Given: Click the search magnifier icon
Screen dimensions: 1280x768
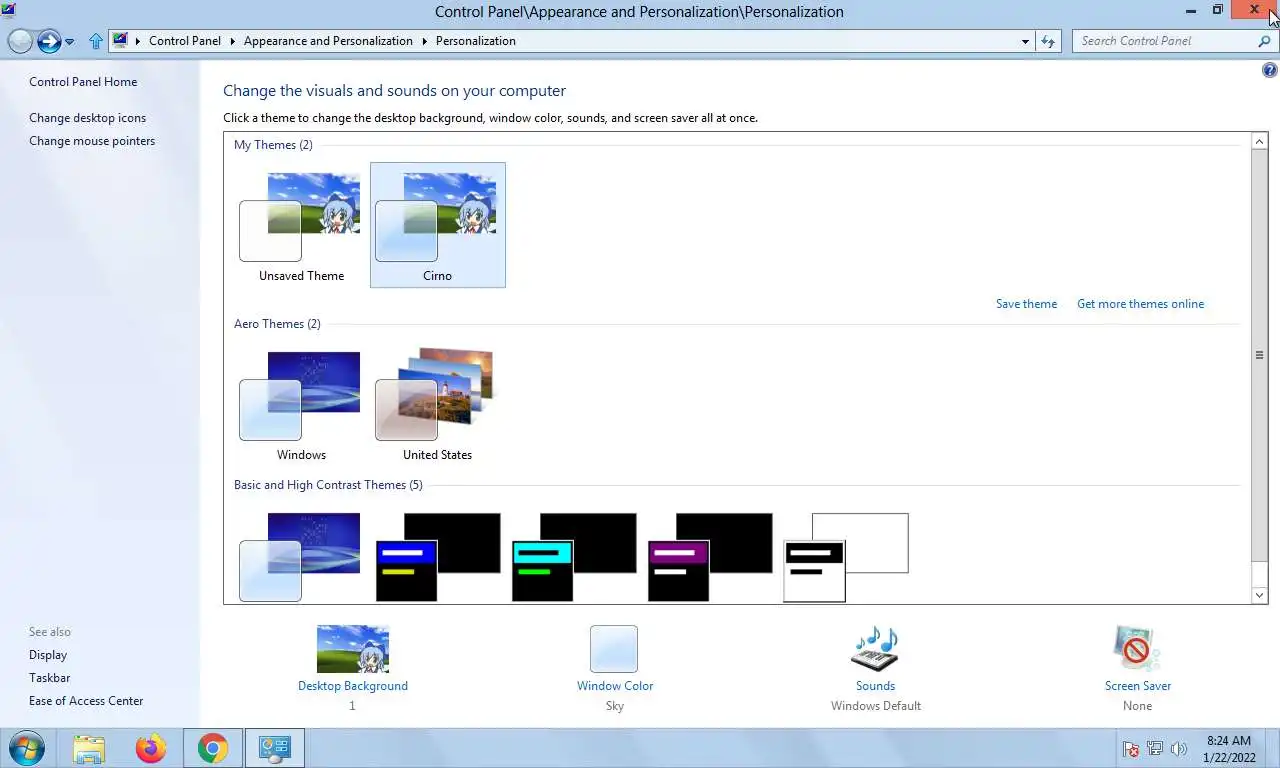Looking at the screenshot, I should pos(1264,41).
